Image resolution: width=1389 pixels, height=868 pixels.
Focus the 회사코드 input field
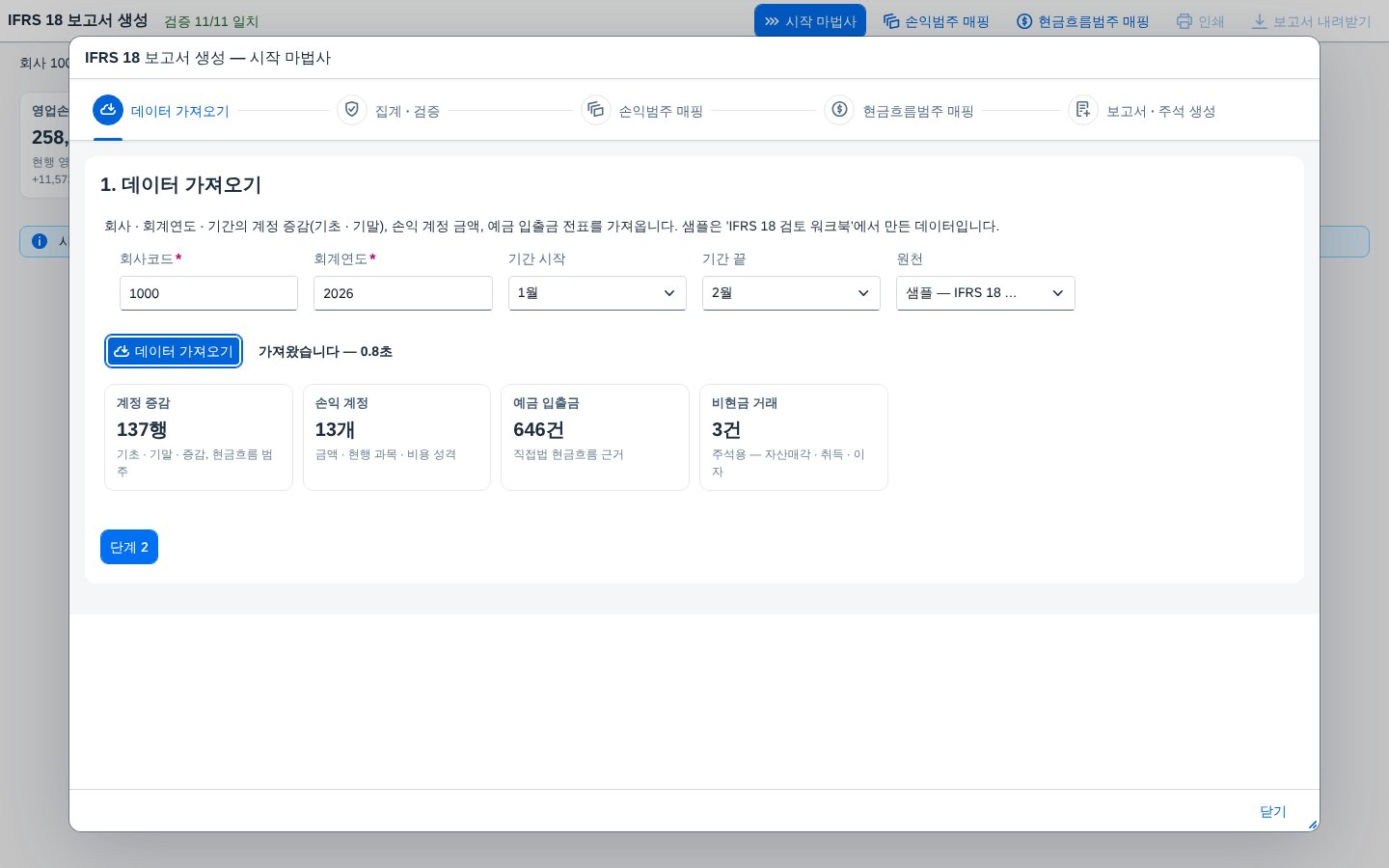tap(208, 293)
